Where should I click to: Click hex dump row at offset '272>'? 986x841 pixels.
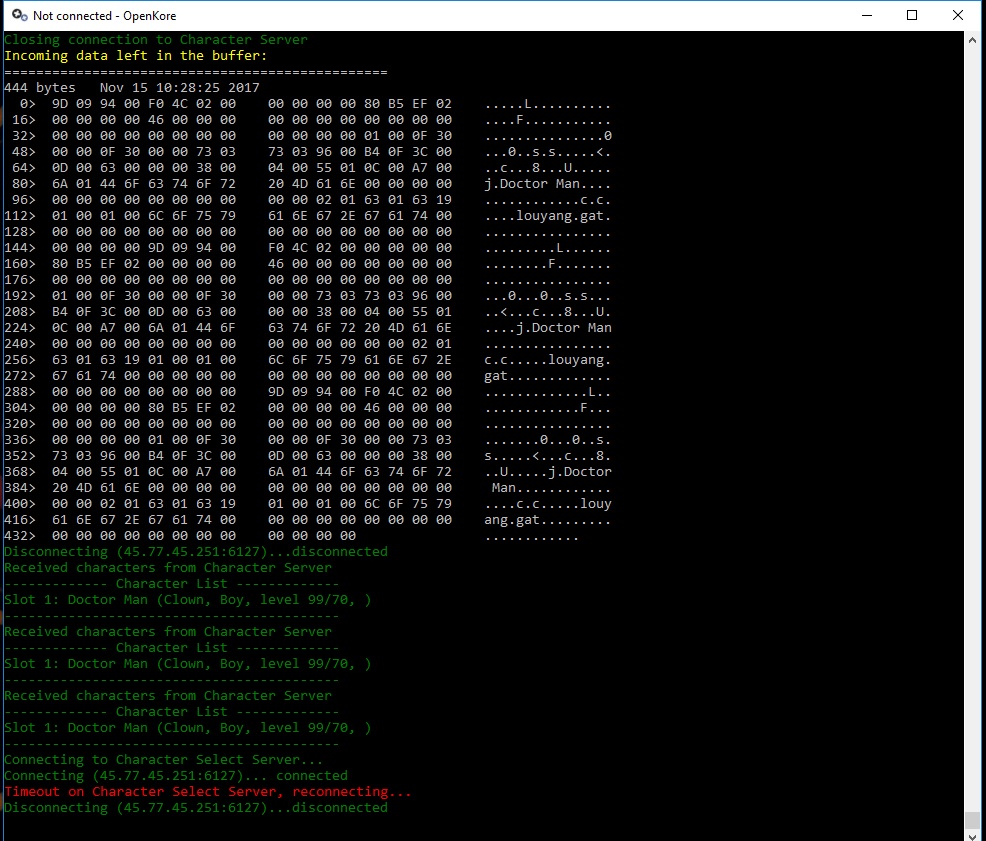click(x=308, y=376)
